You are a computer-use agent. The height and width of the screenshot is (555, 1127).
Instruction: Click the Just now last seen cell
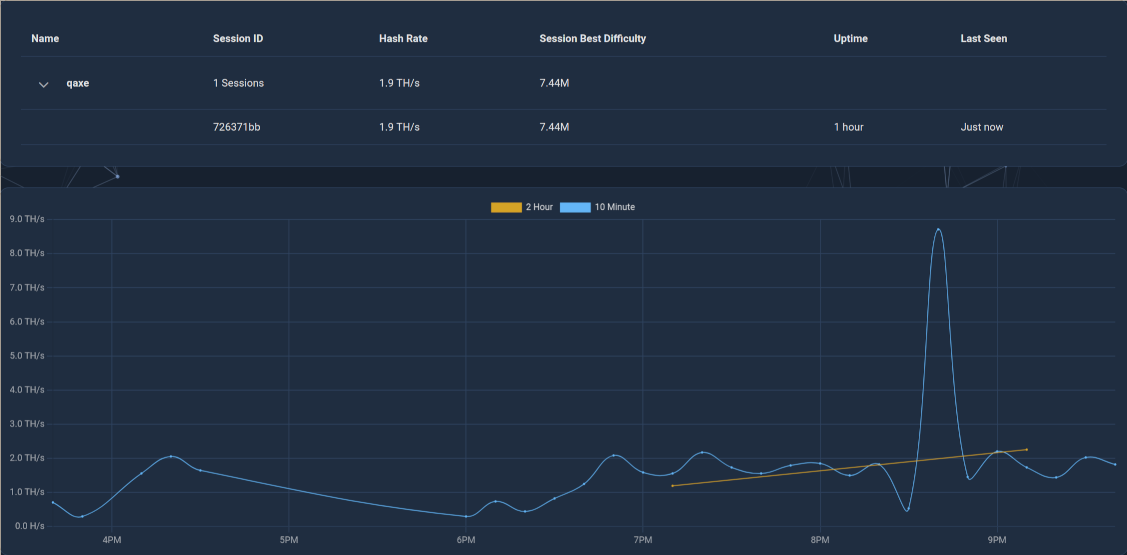coord(982,127)
